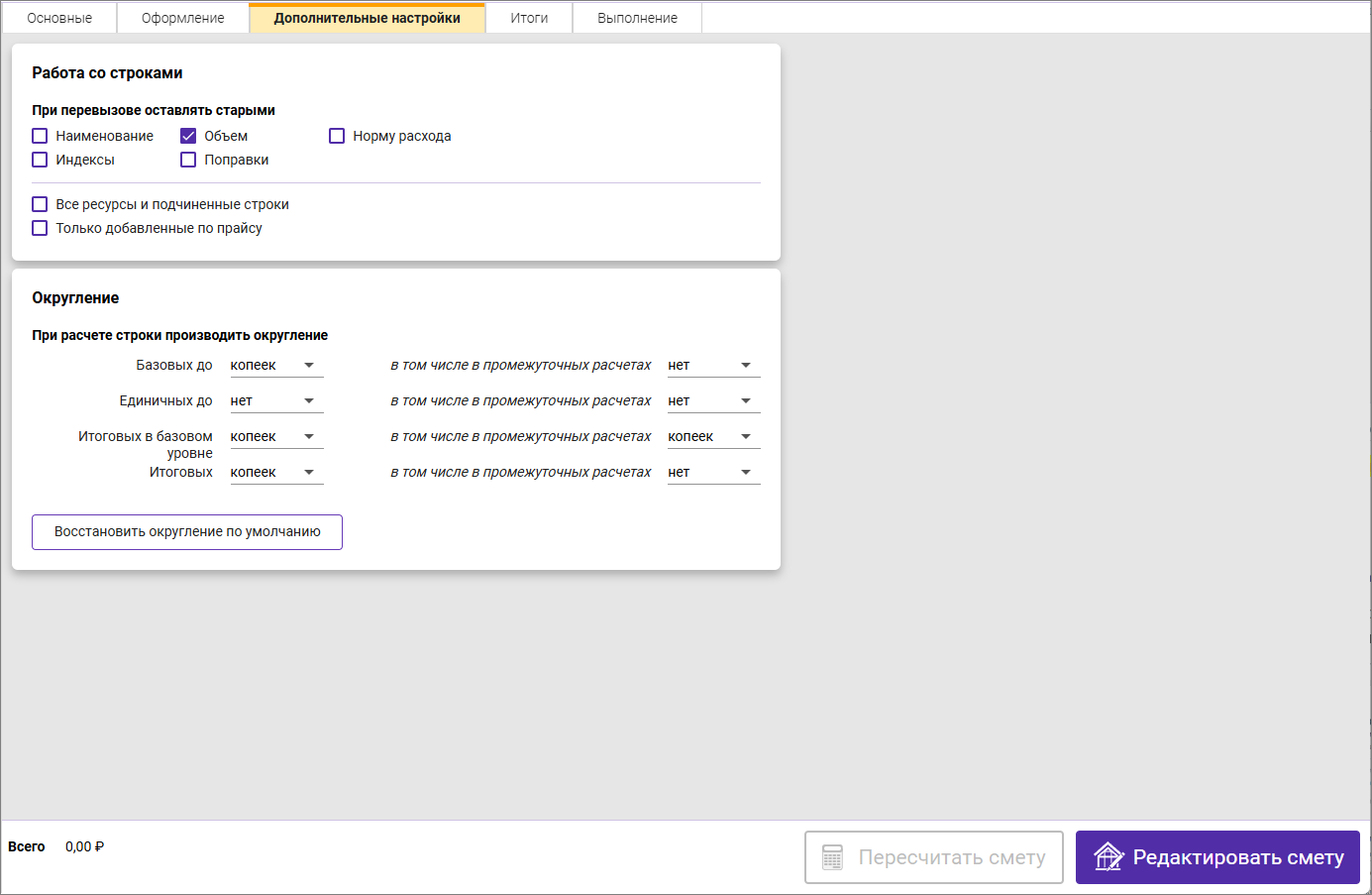Open Итоговых в базовом уровне dropdown
Viewport: 1372px width, 895px height.
(276, 437)
